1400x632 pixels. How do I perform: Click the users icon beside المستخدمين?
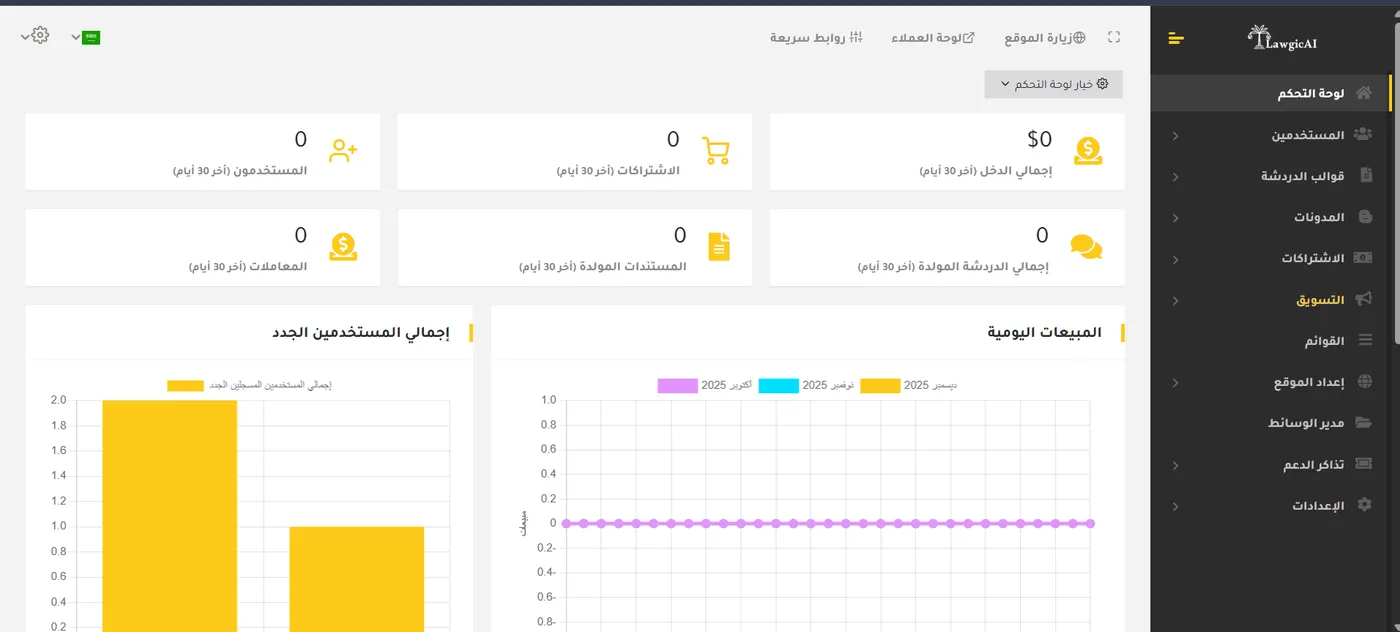tap(1363, 135)
